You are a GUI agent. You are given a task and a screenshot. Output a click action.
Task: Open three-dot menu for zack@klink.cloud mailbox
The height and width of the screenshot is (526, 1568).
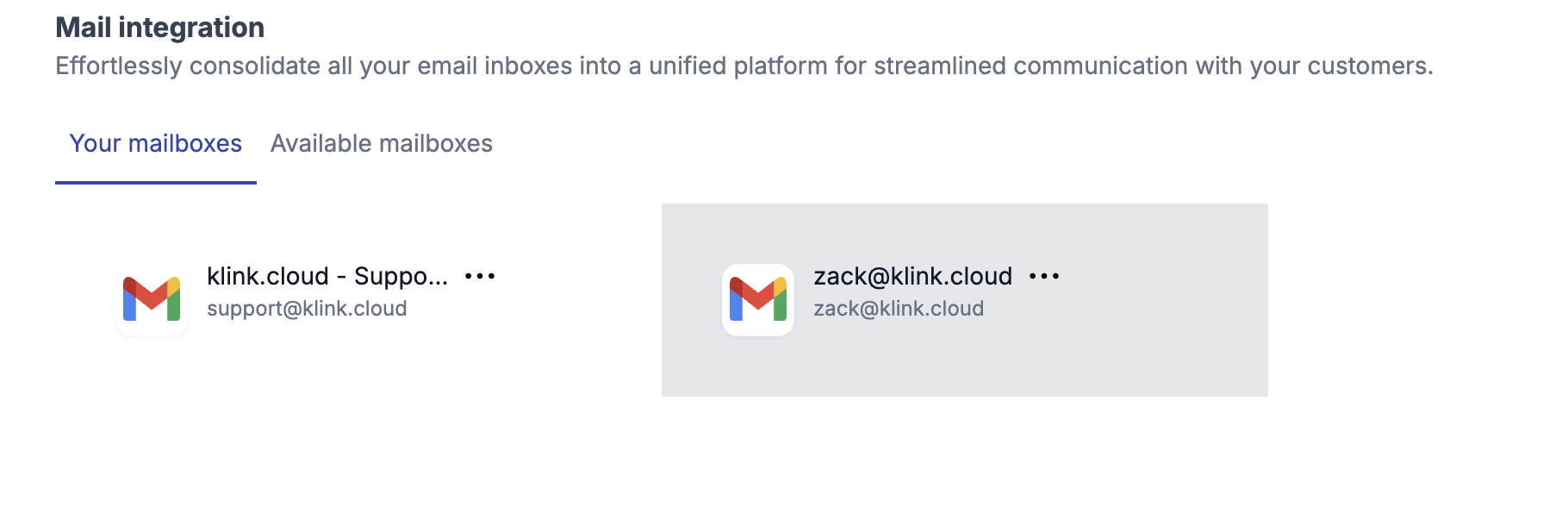1044,277
